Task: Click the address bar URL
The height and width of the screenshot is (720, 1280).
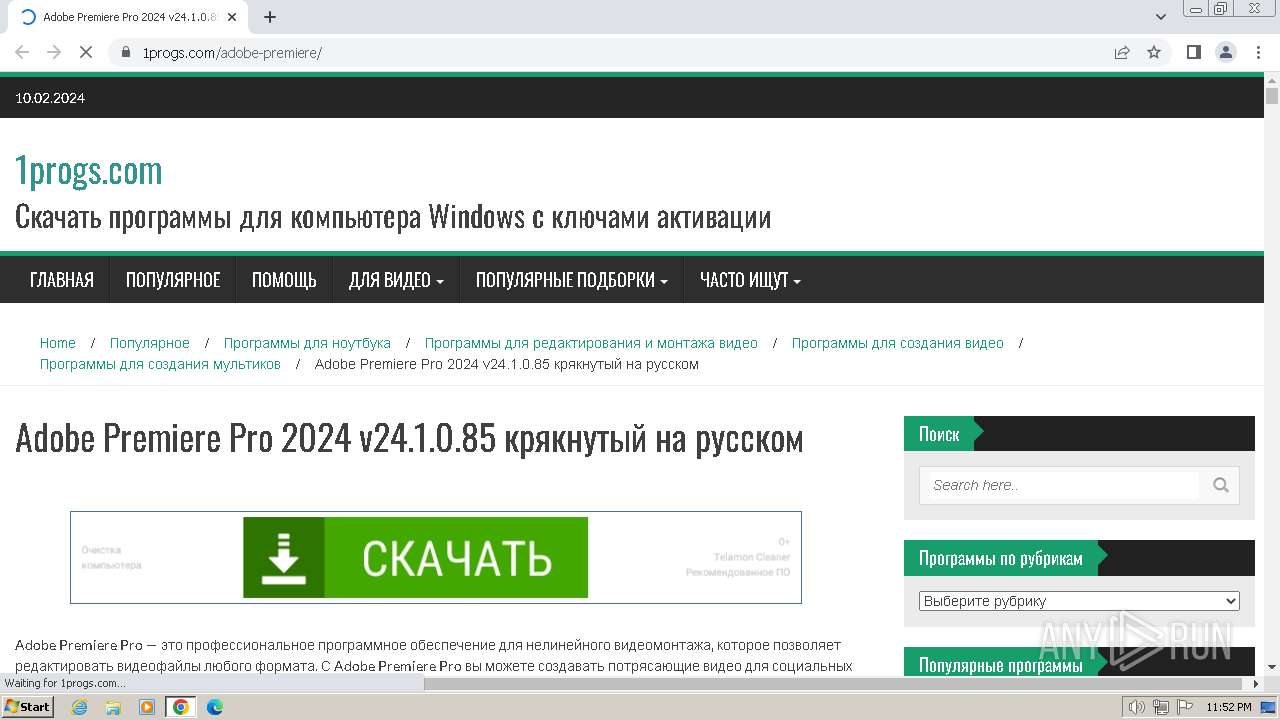Action: point(232,52)
